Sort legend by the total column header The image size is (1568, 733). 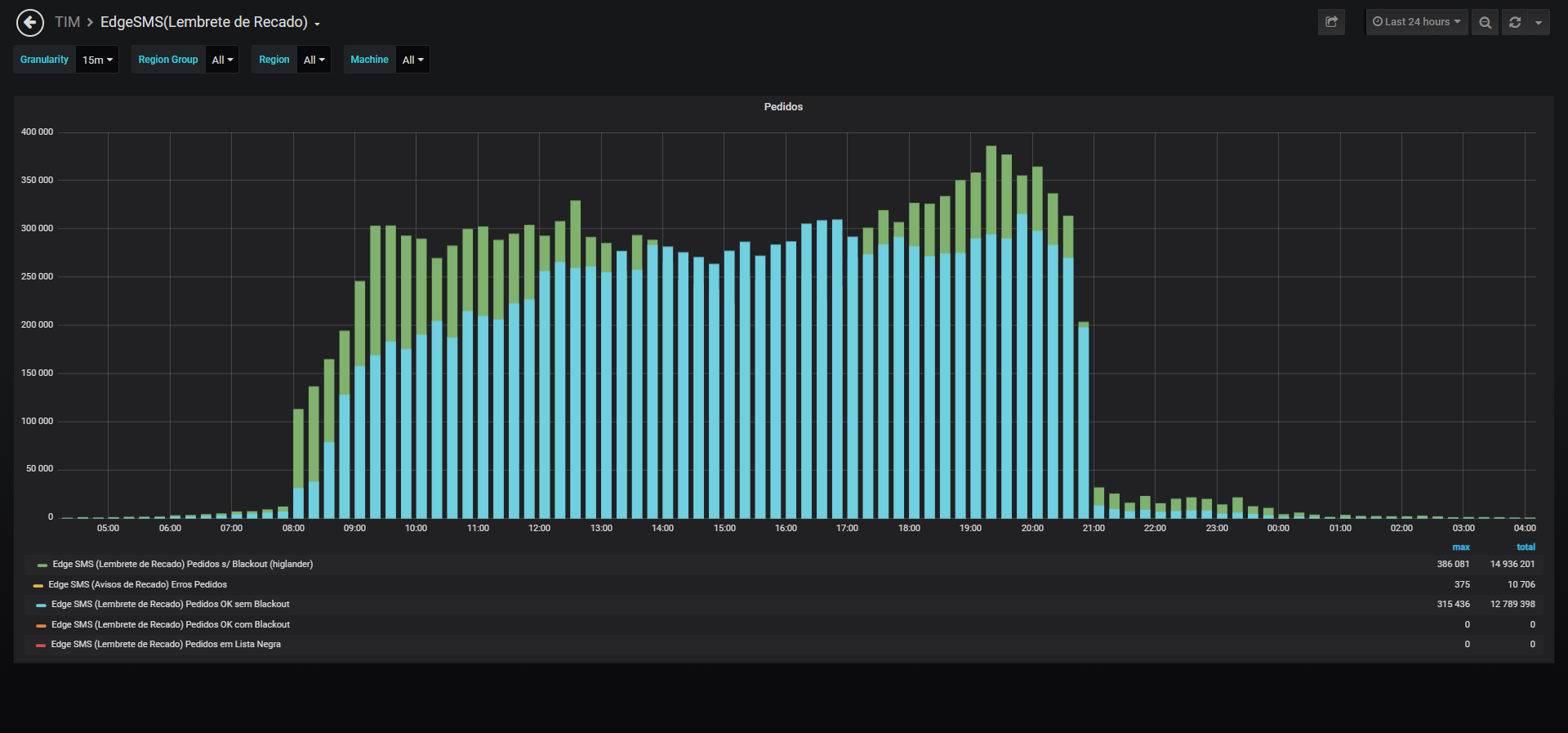pos(1526,548)
